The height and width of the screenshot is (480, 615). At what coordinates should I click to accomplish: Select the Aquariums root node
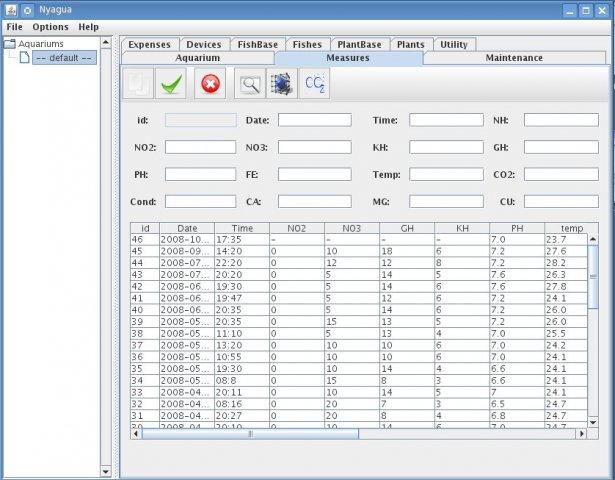pyautogui.click(x=47, y=44)
